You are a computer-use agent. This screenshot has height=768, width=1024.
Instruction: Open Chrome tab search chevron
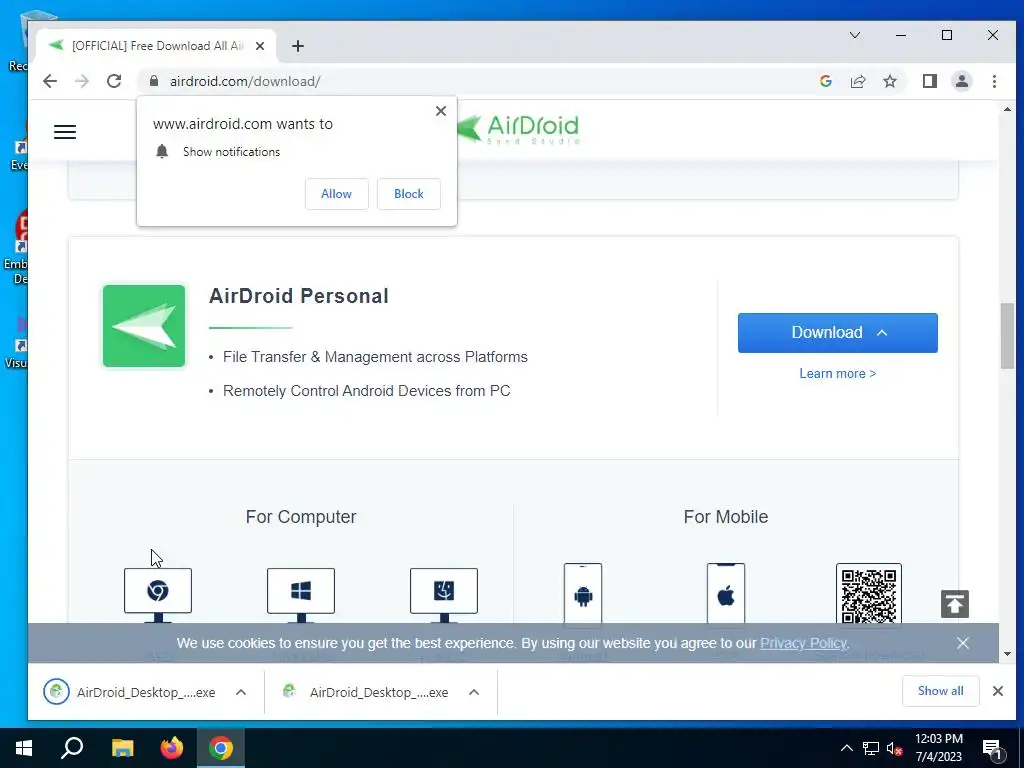(854, 35)
